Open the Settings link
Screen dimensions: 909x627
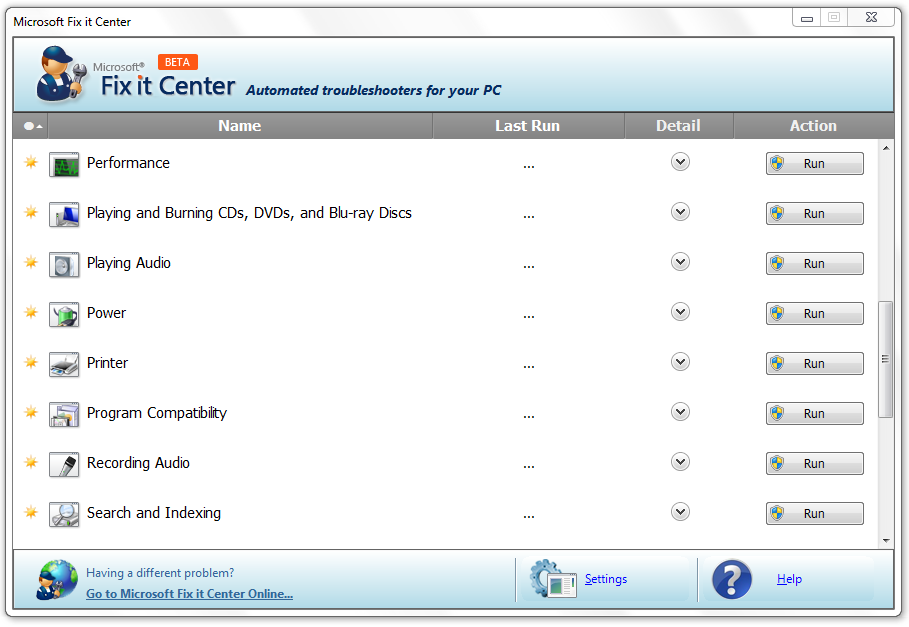tap(606, 579)
